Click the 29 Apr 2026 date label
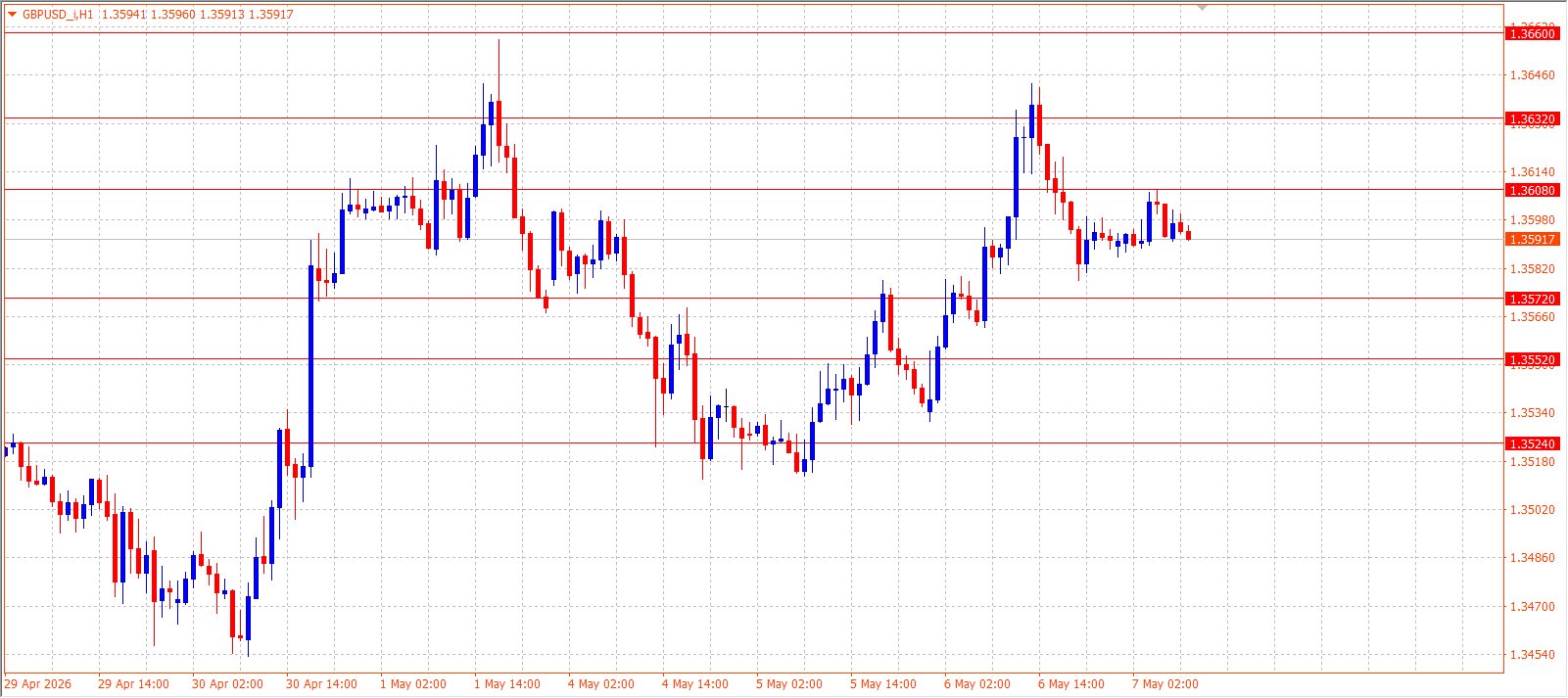Viewport: 1568px width, 698px height. 38,684
